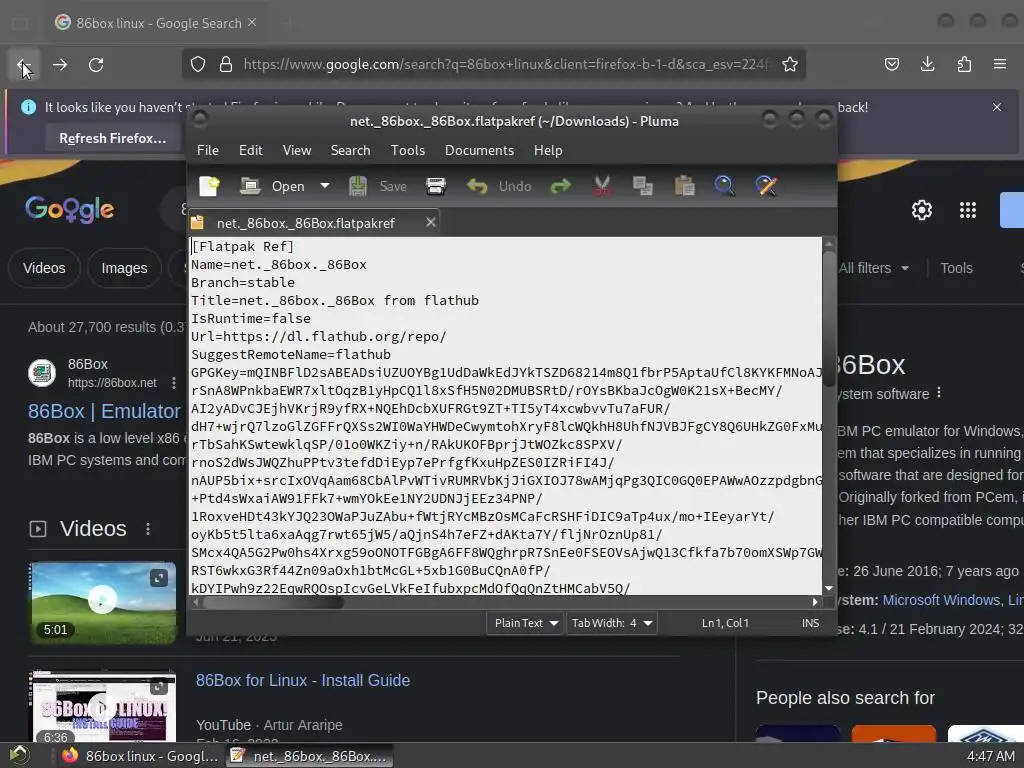This screenshot has height=768, width=1024.
Task: Expand the Open recent files arrow
Action: (325, 186)
